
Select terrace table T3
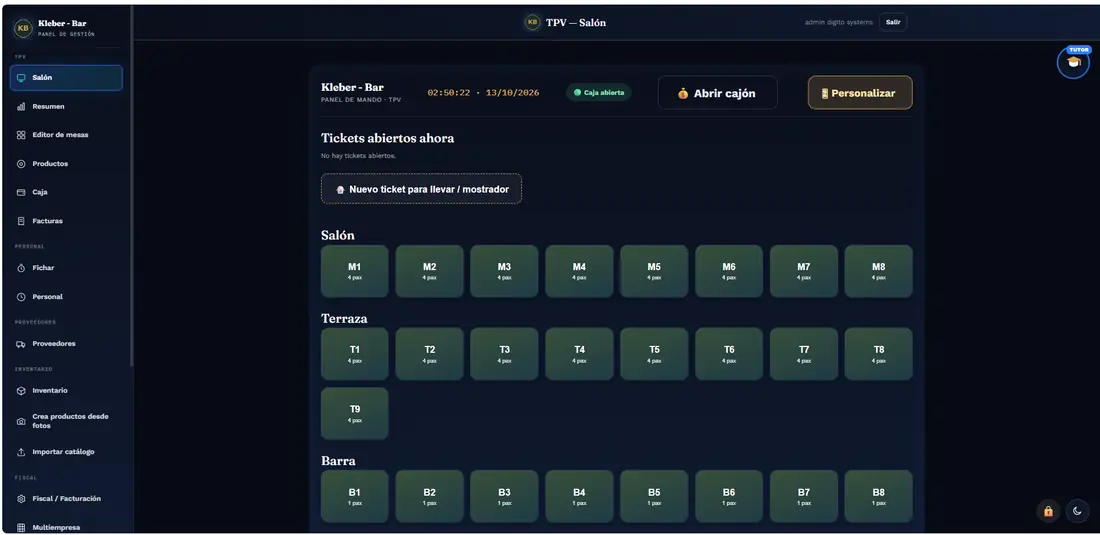pyautogui.click(x=504, y=354)
